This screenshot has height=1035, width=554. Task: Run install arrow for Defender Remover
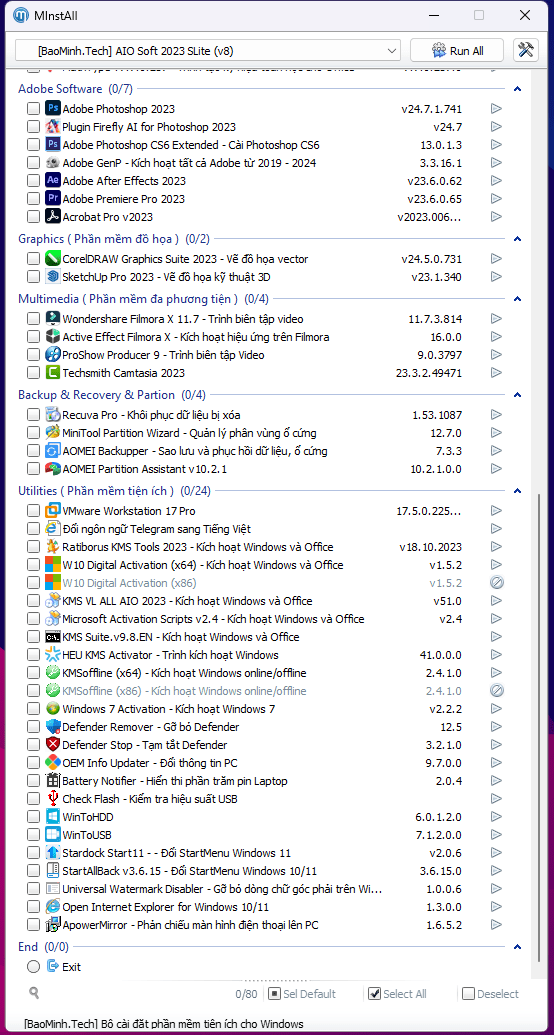(497, 727)
